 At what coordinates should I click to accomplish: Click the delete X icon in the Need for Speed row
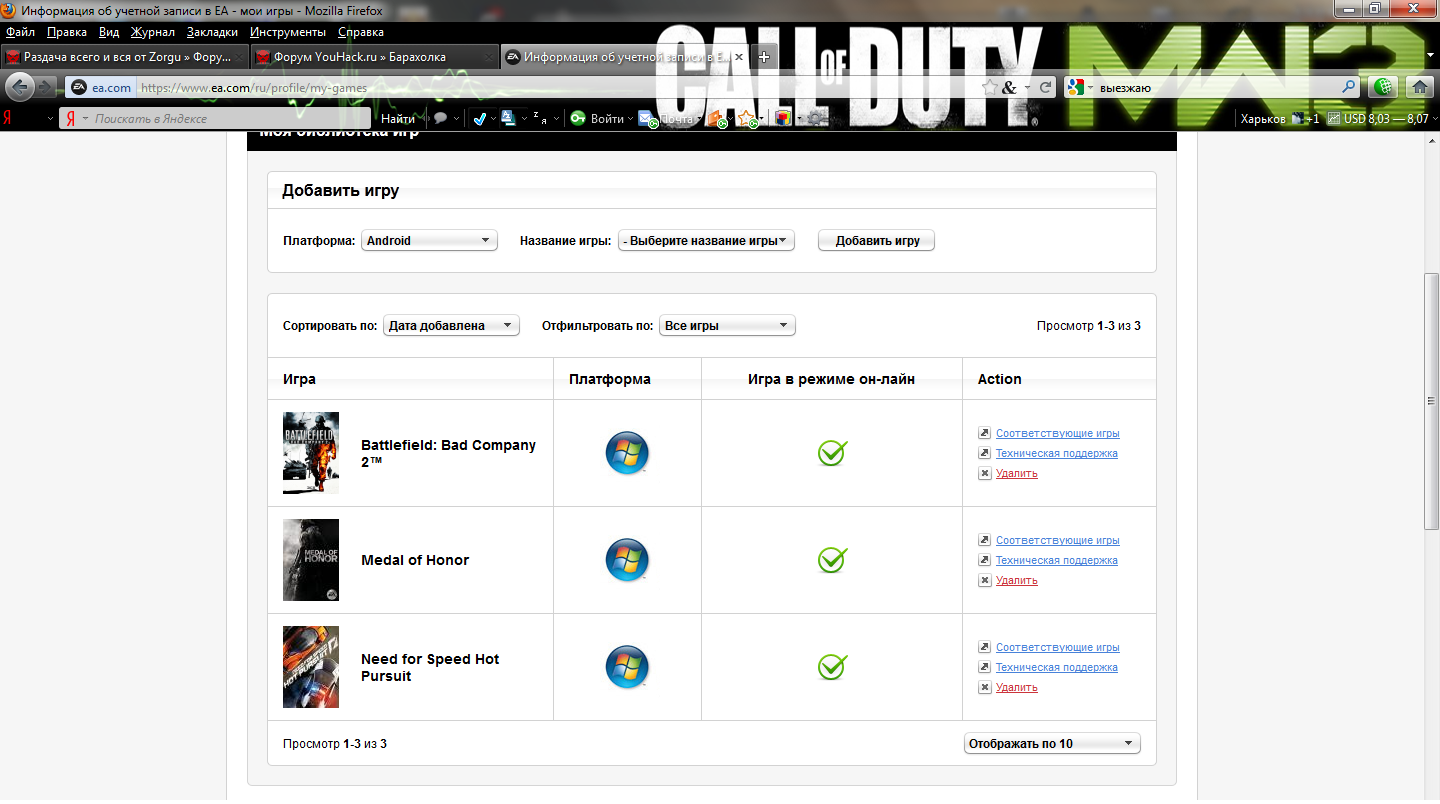[984, 687]
